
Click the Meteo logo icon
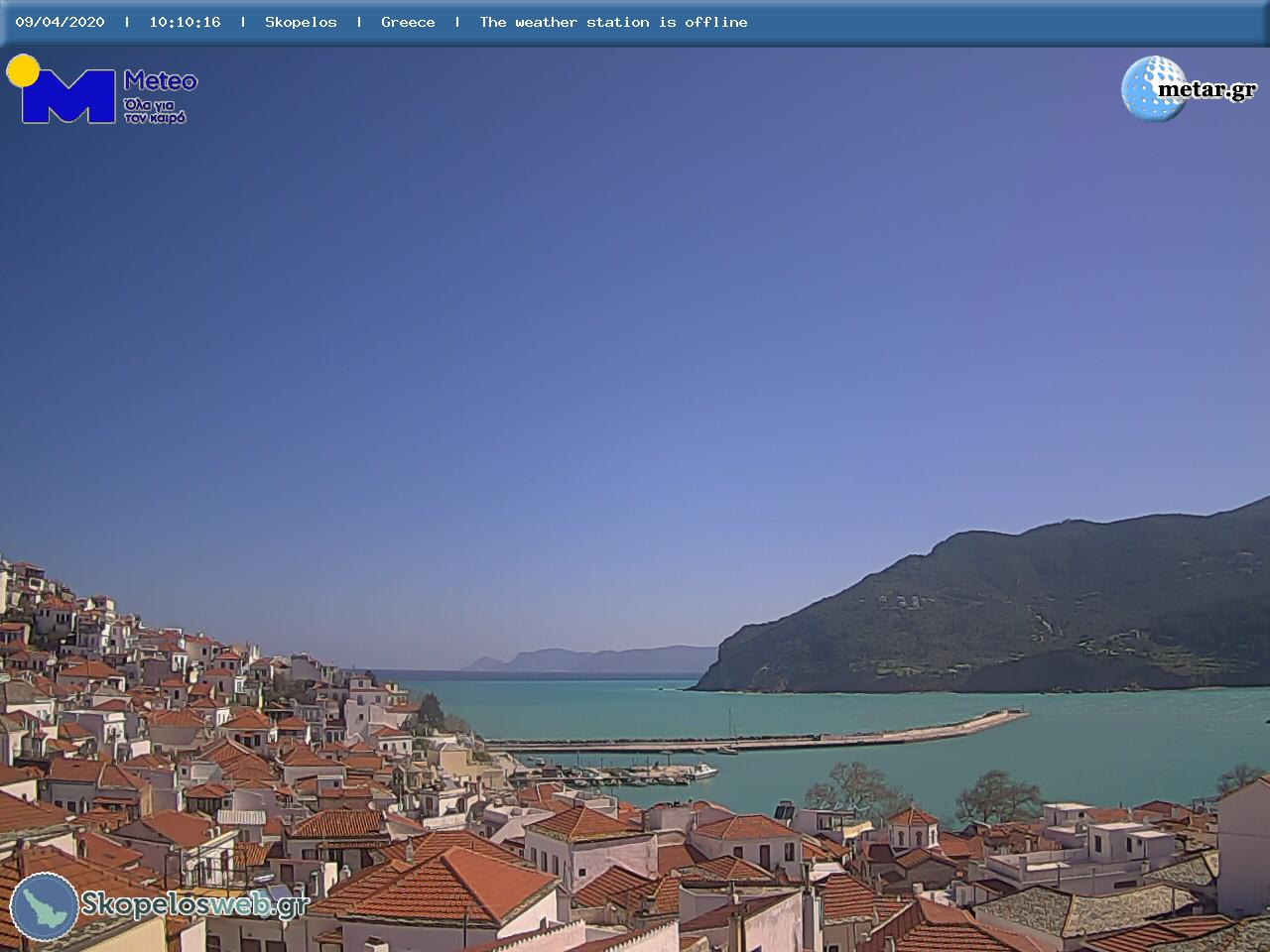coord(62,89)
